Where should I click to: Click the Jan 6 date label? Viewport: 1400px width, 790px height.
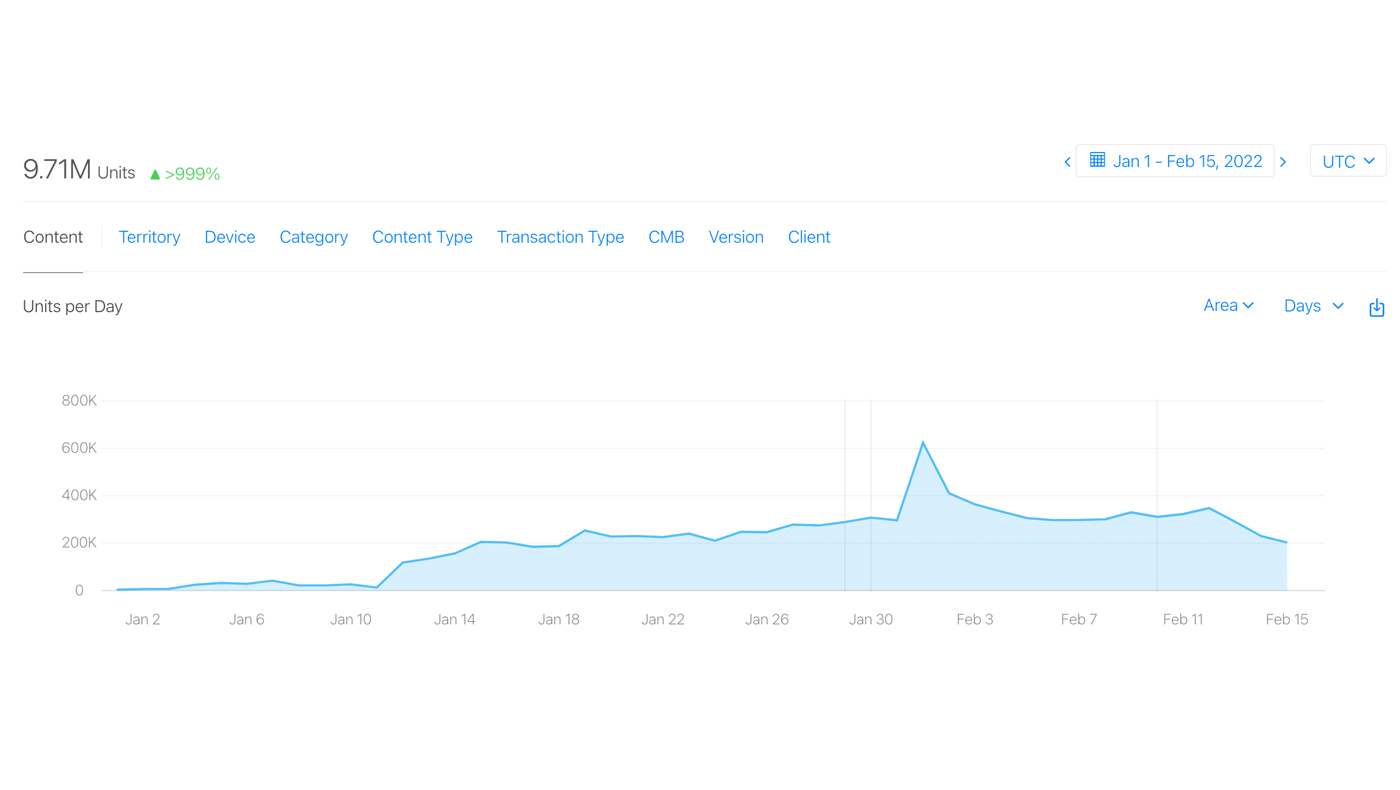click(247, 620)
